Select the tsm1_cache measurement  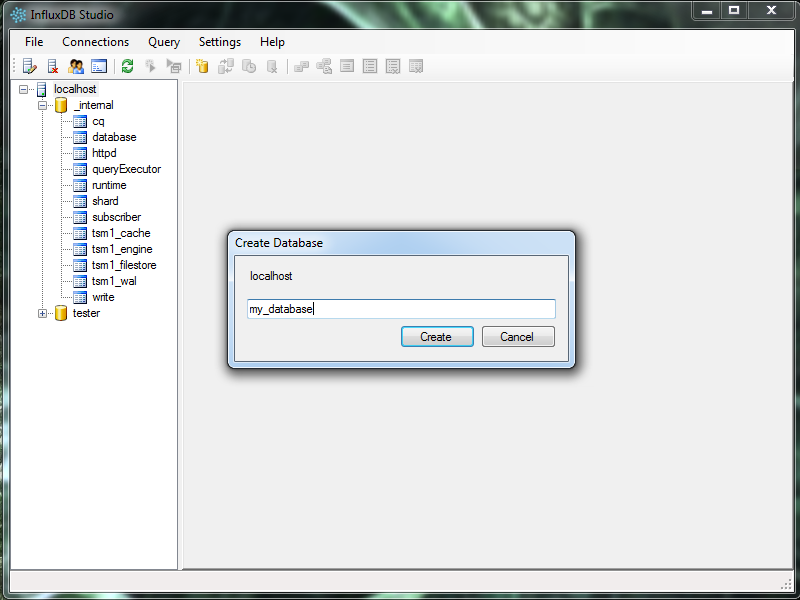point(121,233)
